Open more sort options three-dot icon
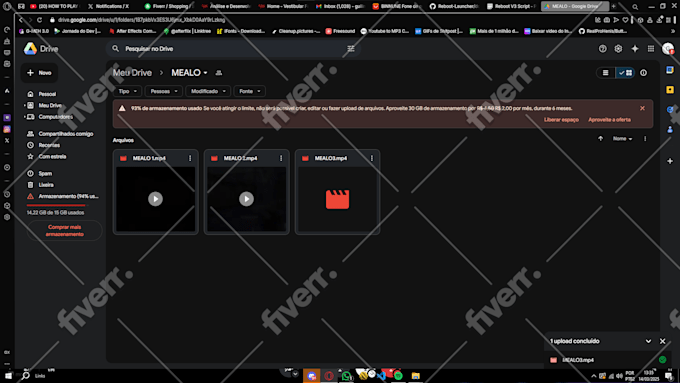 tap(645, 139)
